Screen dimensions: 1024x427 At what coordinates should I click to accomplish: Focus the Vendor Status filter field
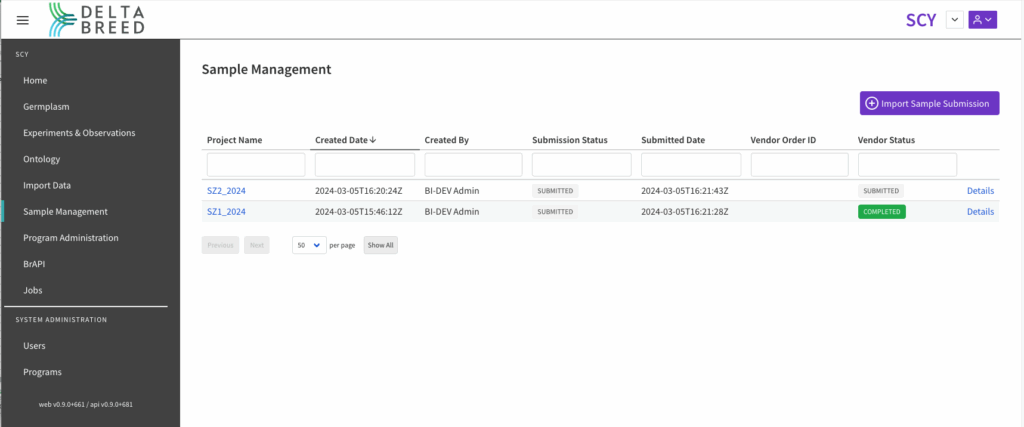907,165
